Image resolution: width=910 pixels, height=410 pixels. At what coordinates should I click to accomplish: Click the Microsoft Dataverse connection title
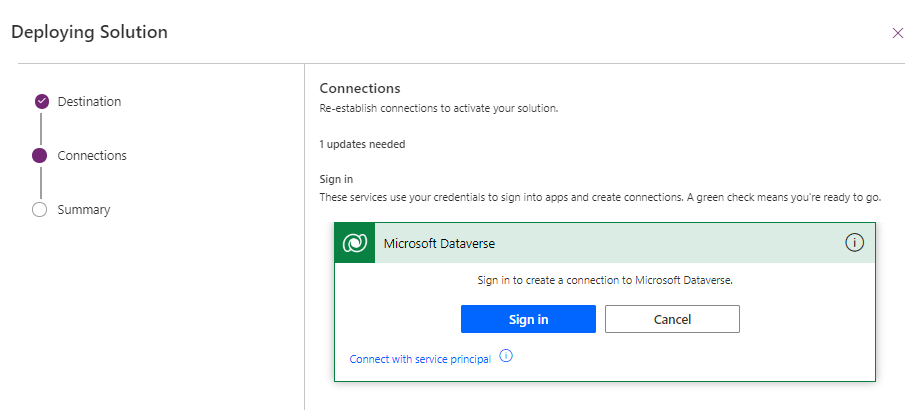pos(439,243)
